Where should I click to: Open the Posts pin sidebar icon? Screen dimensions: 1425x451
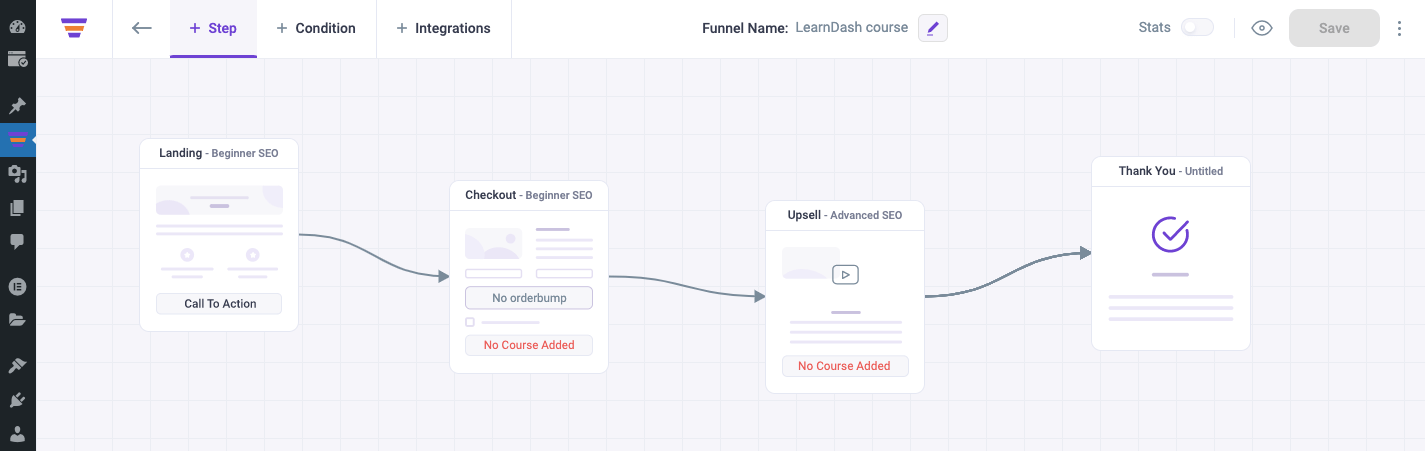point(17,105)
